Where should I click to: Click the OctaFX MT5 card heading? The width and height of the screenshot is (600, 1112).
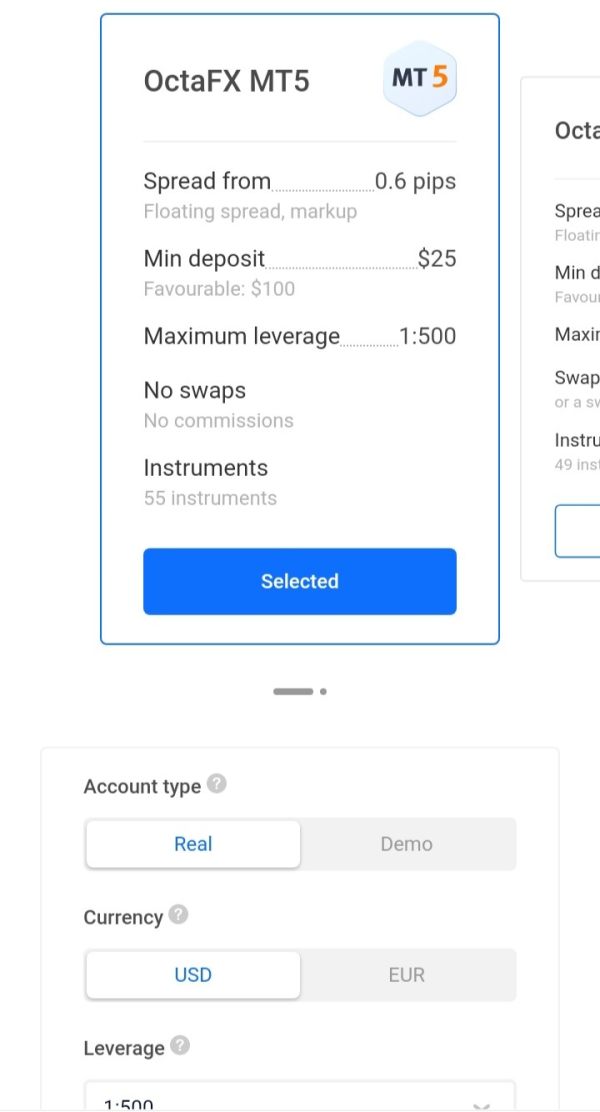(x=227, y=81)
